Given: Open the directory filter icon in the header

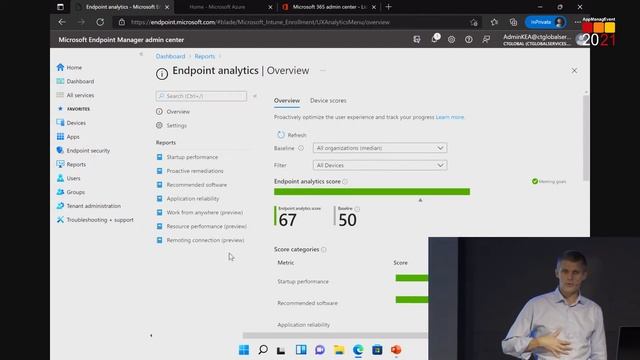Looking at the screenshot, I should 417,40.
